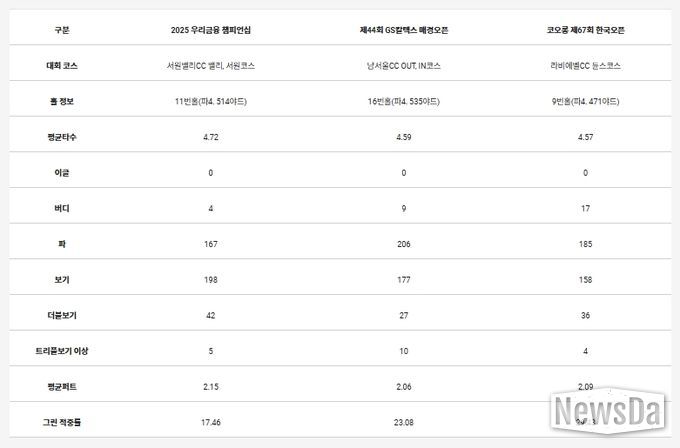The height and width of the screenshot is (448, 680).
Task: Select the 코오롱 제67회 한국오픈 column header
Action: tap(585, 30)
